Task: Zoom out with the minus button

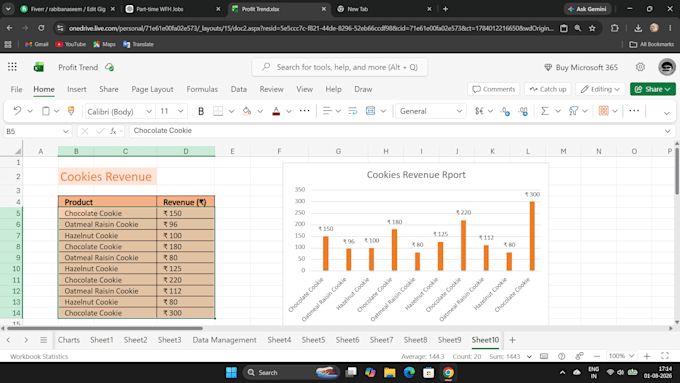Action: click(x=597, y=356)
